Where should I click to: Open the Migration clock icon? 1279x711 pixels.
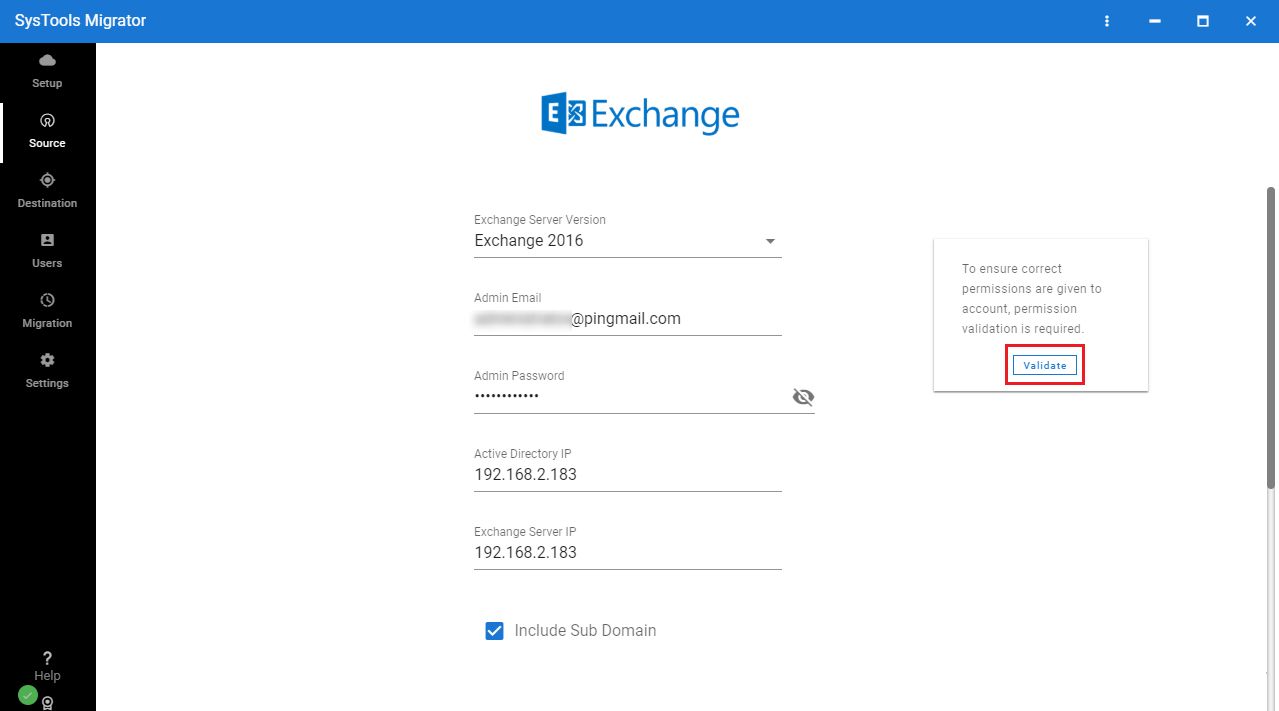pos(47,300)
